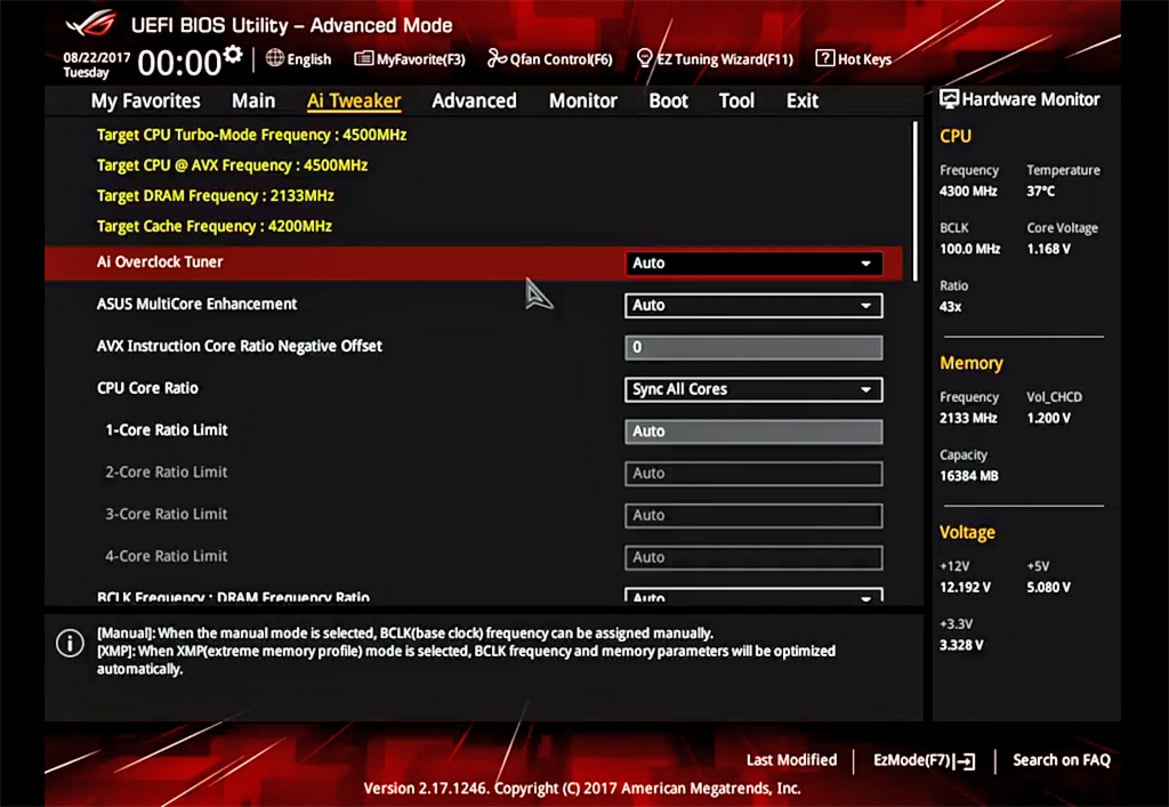
Task: Select the ASUS MultiCore Enhancement label
Action: (x=197, y=304)
